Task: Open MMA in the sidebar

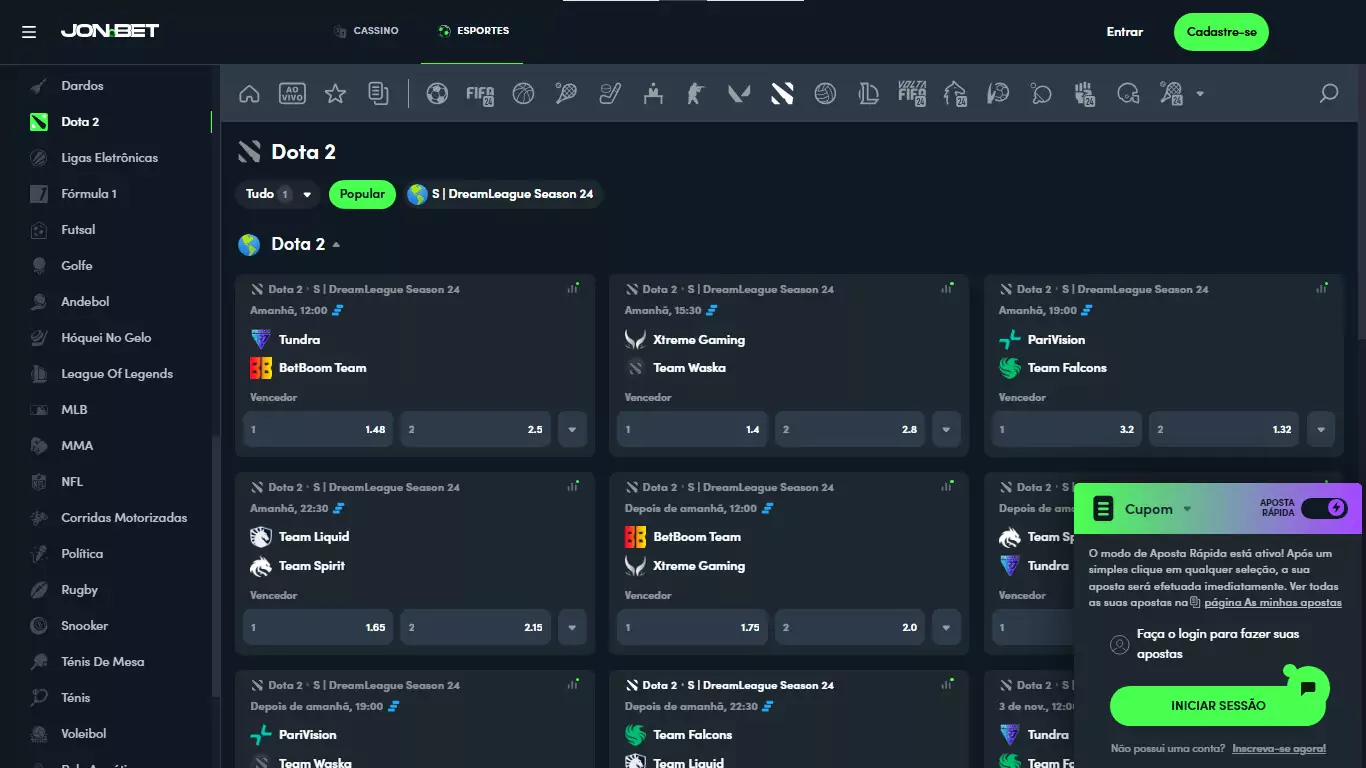Action: (x=77, y=446)
